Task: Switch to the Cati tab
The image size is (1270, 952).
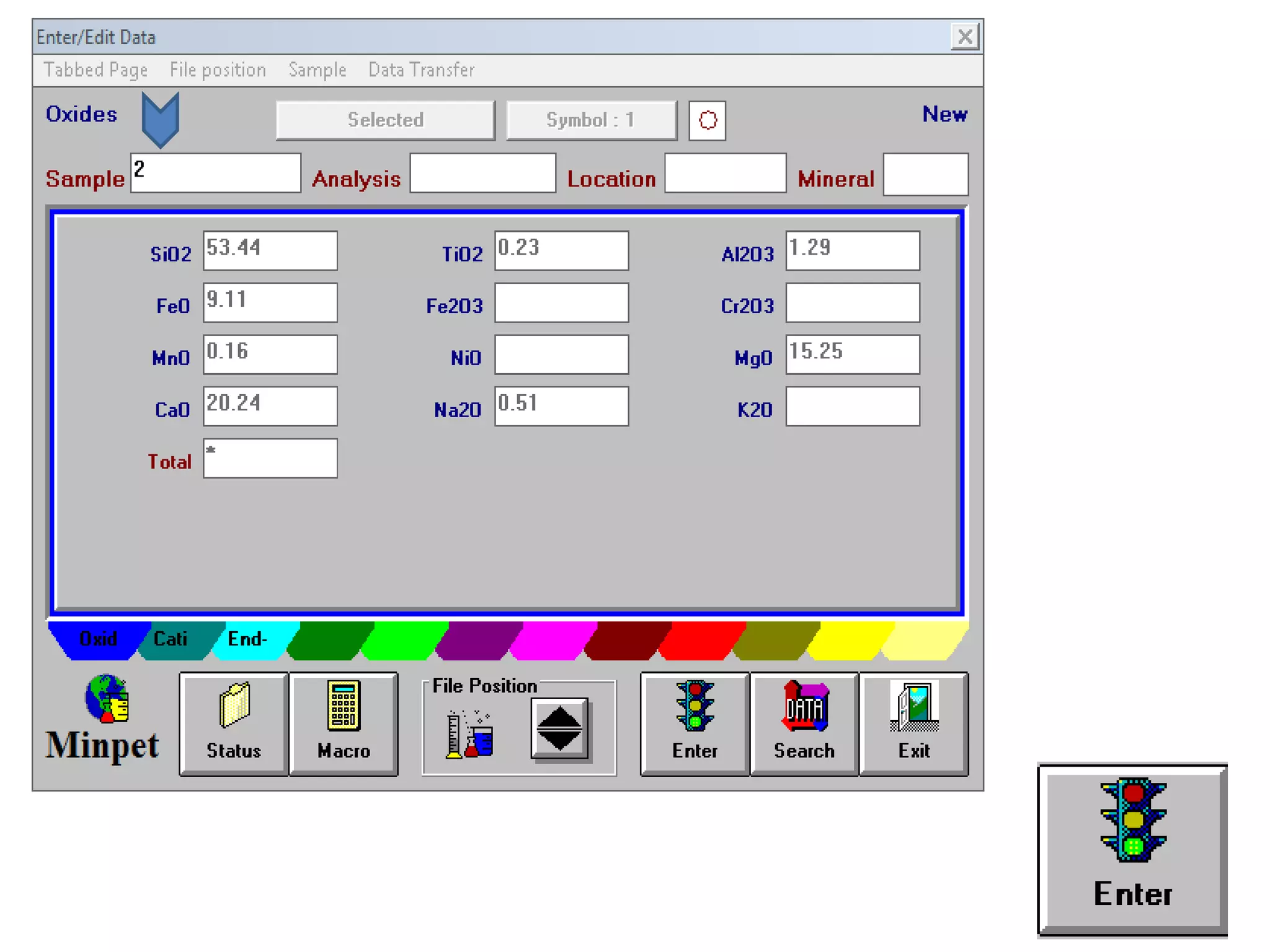Action: 171,639
